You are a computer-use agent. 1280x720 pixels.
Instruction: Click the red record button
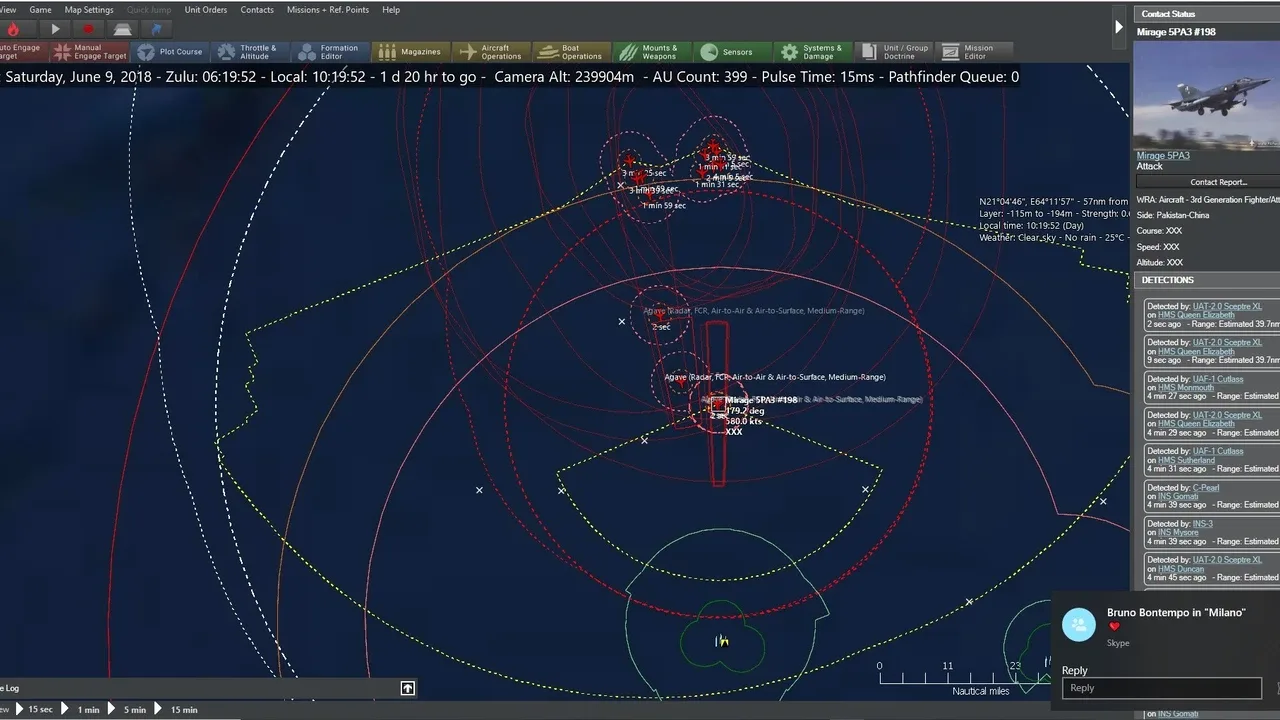(88, 29)
